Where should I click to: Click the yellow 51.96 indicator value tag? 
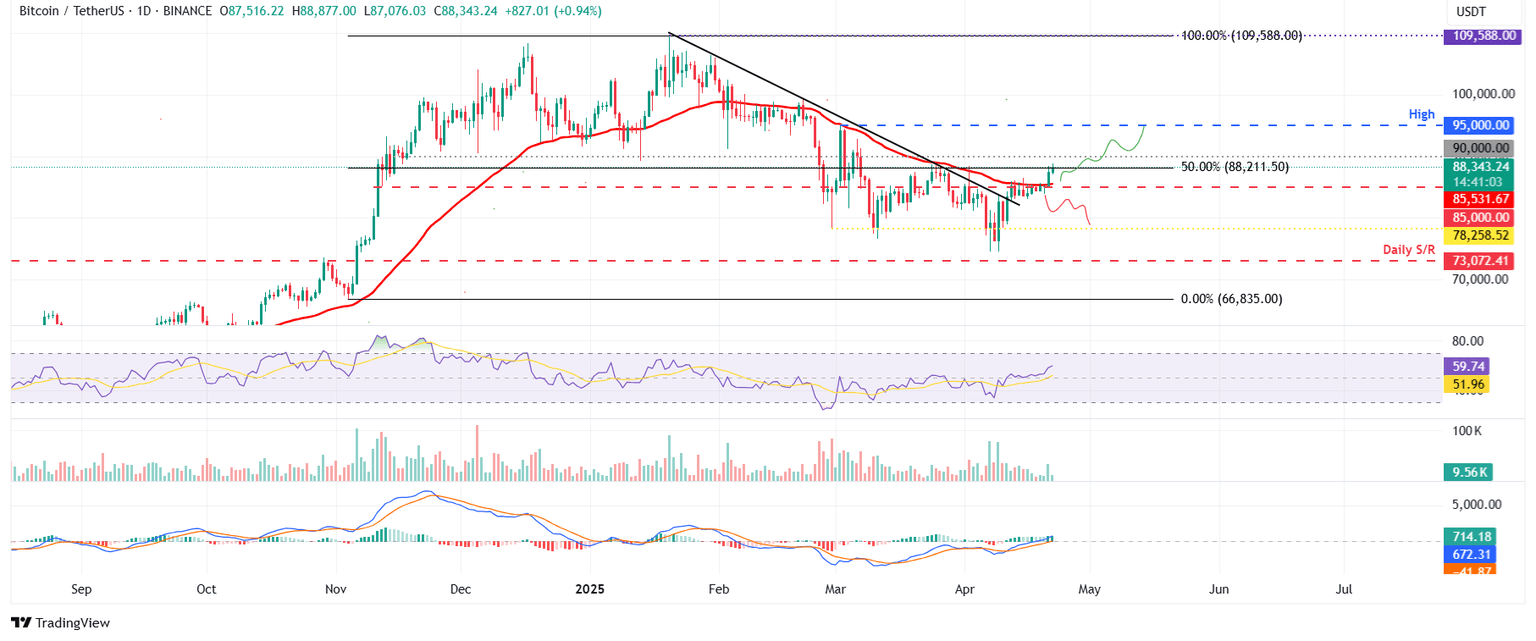coord(1466,383)
